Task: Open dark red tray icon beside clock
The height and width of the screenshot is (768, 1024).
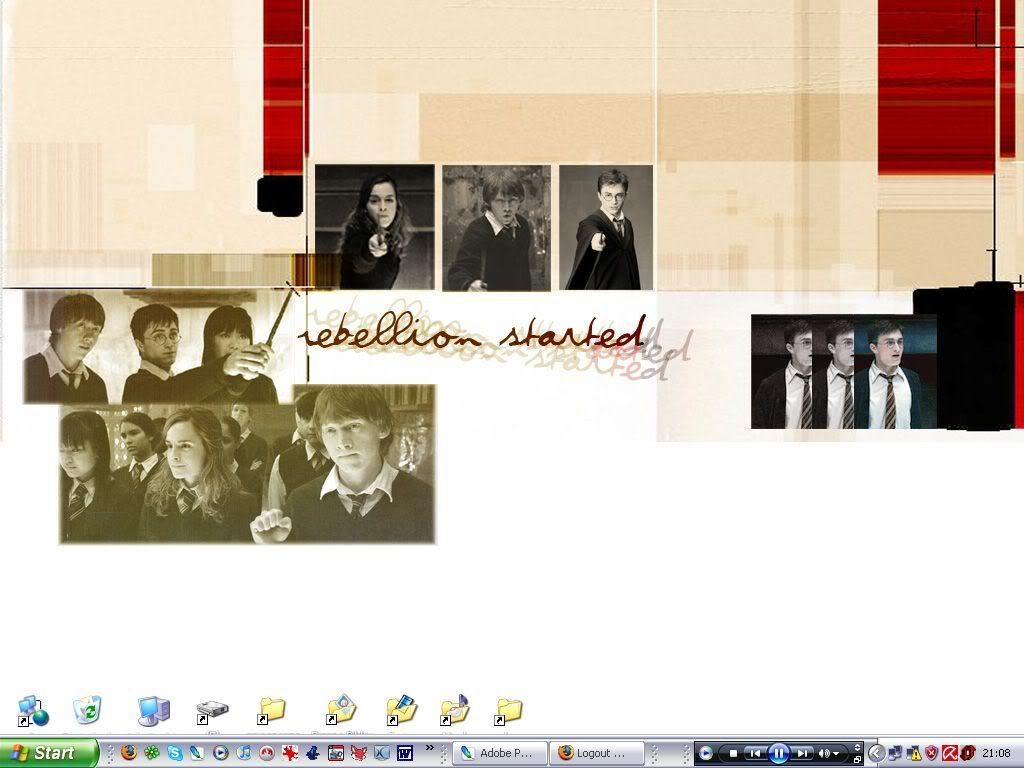Action: [x=968, y=753]
